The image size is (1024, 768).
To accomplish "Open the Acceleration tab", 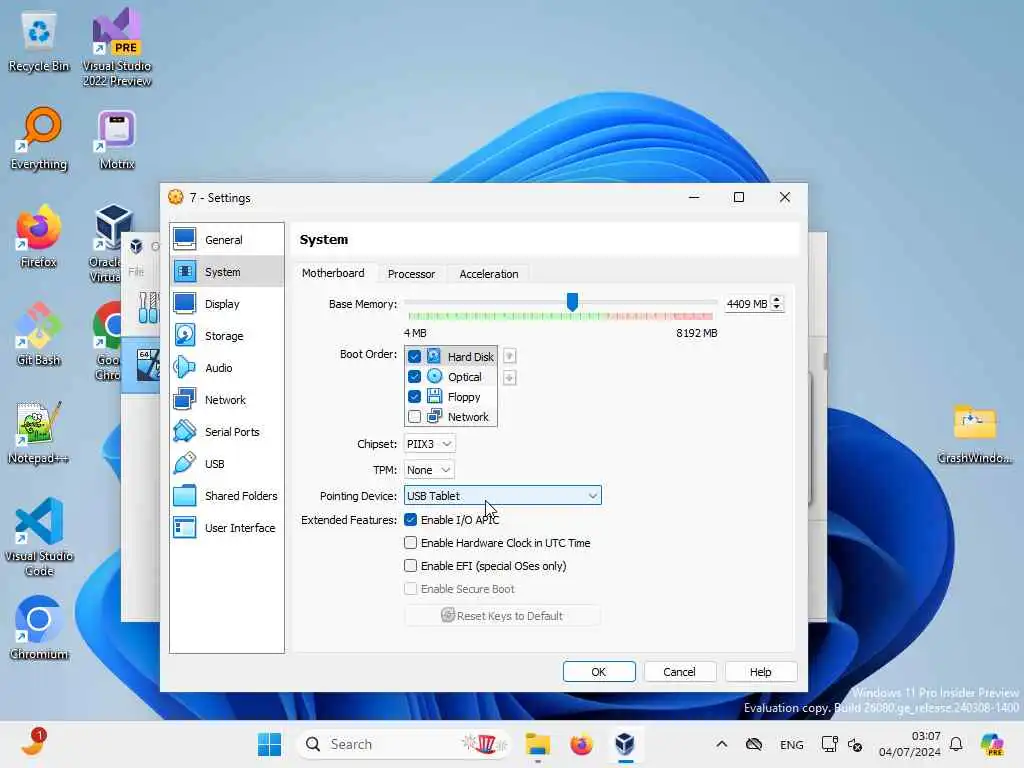I will coord(488,274).
